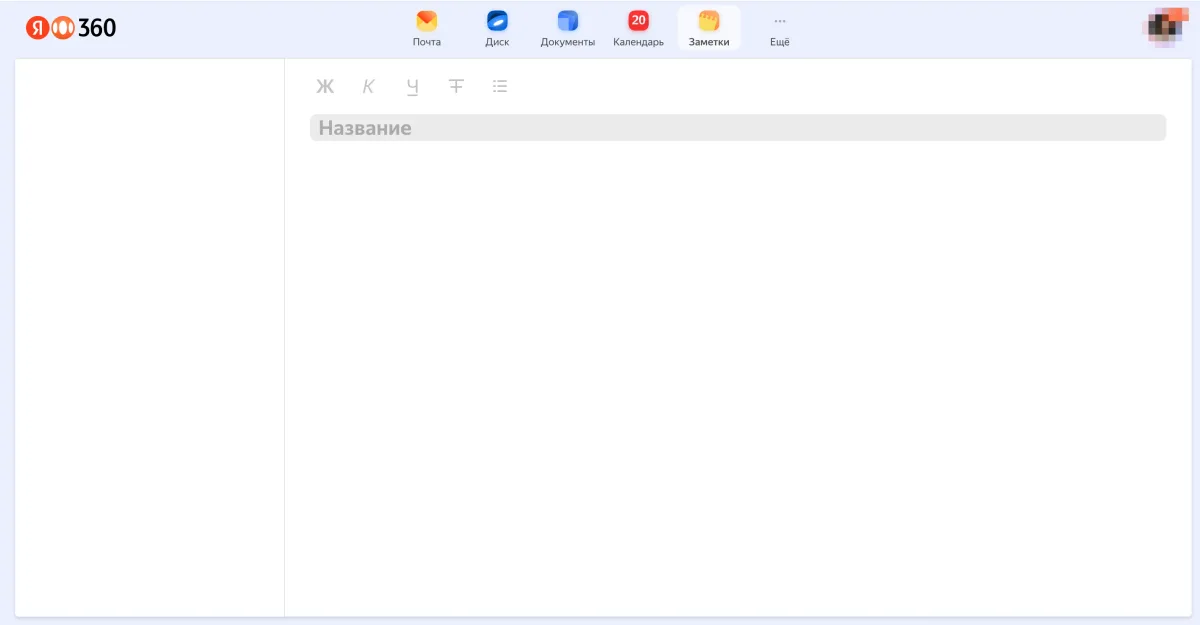Toggle underline formatting (Ч)

[412, 87]
